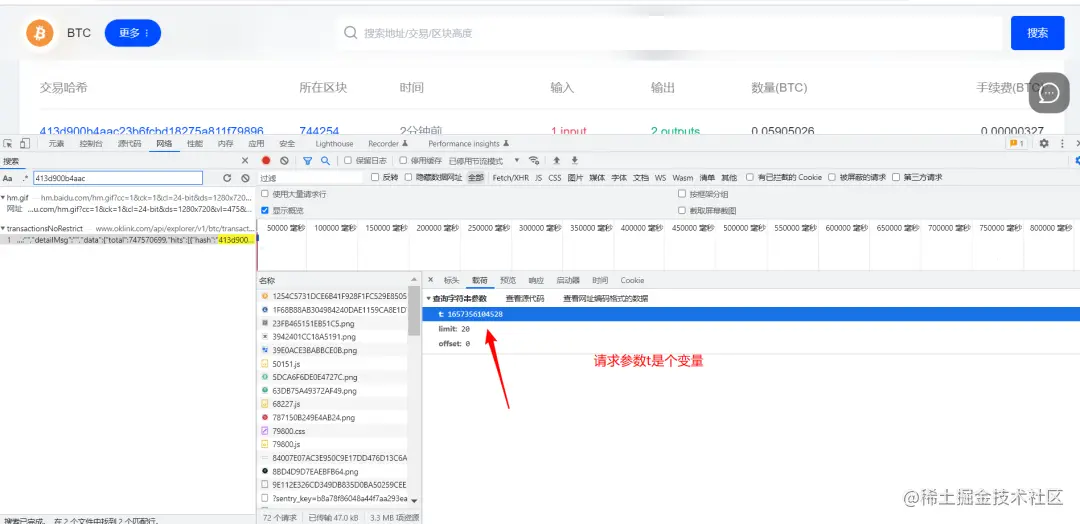Filter requests by WS type
This screenshot has width=1080, height=524.
pyautogui.click(x=661, y=178)
